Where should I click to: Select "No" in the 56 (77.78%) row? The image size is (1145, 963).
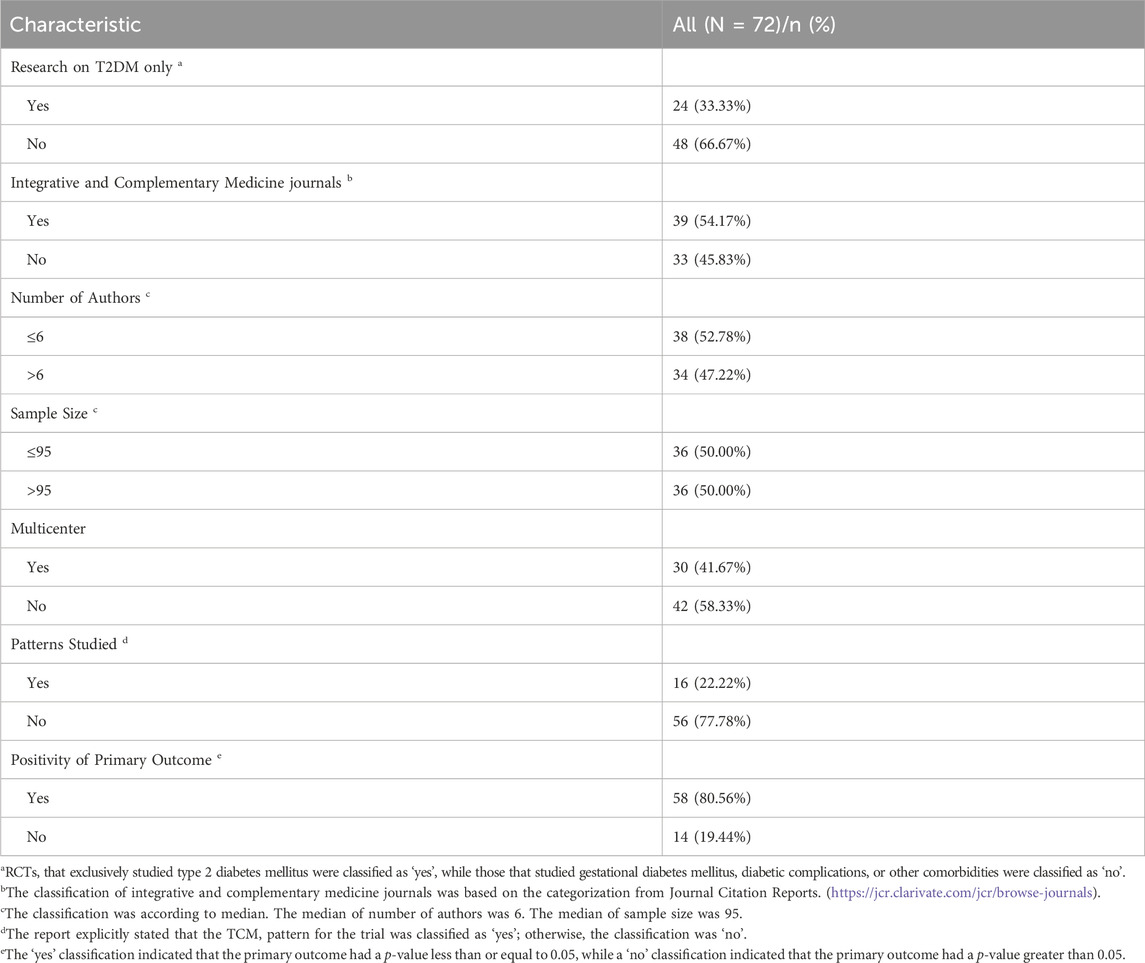(37, 721)
